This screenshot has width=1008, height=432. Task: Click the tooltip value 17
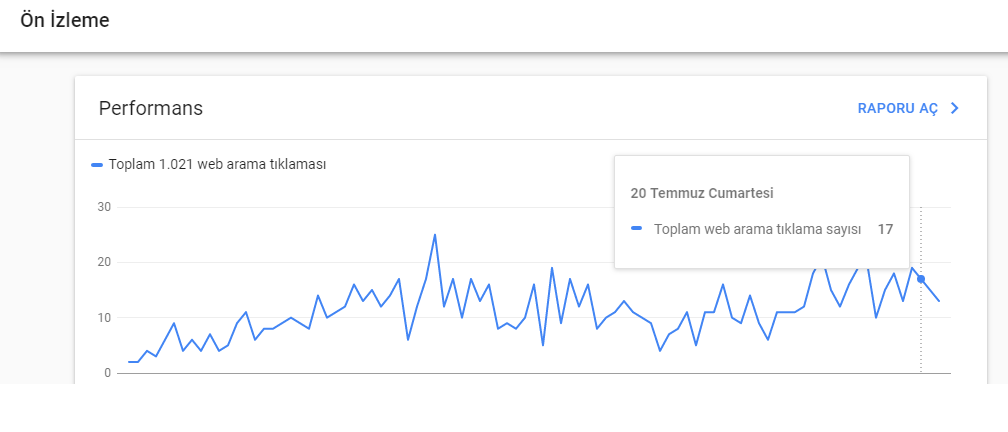885,229
